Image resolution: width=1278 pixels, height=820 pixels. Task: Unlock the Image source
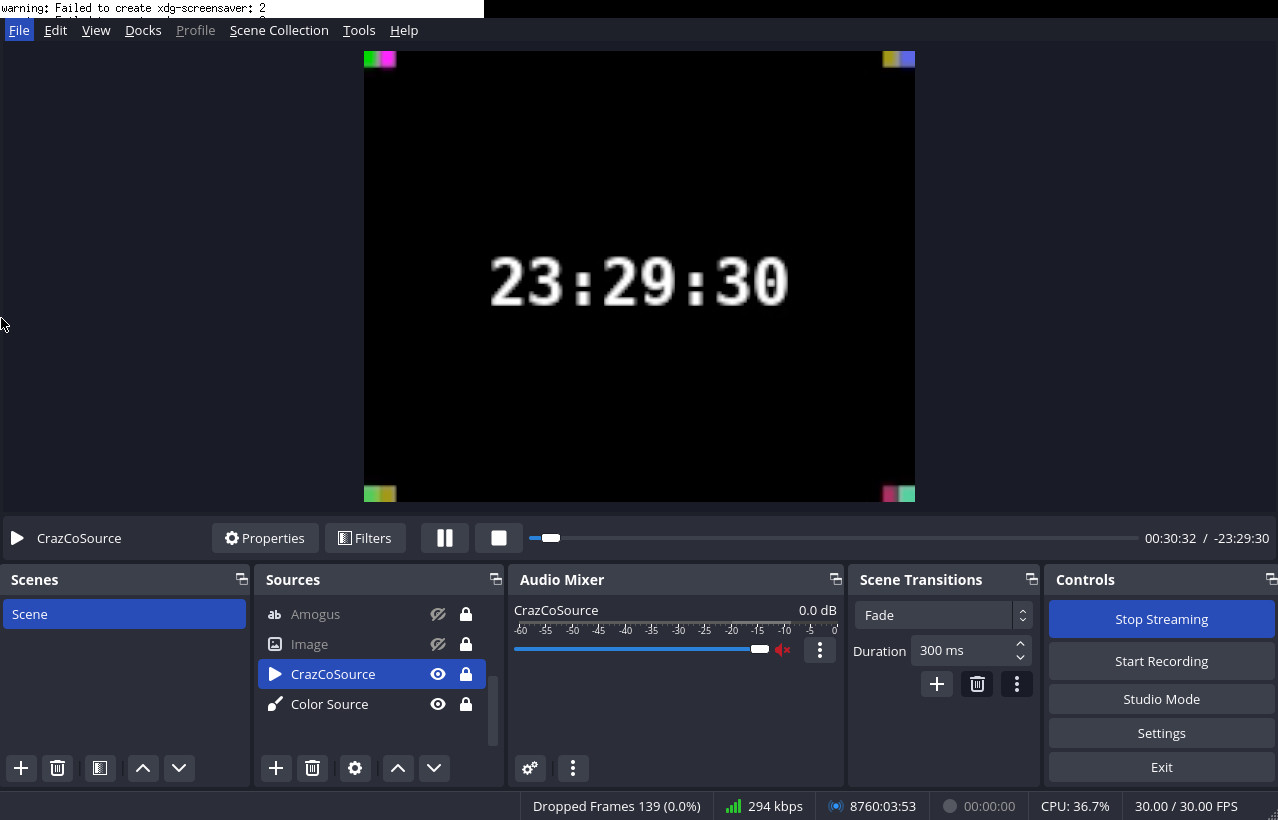pyautogui.click(x=466, y=644)
